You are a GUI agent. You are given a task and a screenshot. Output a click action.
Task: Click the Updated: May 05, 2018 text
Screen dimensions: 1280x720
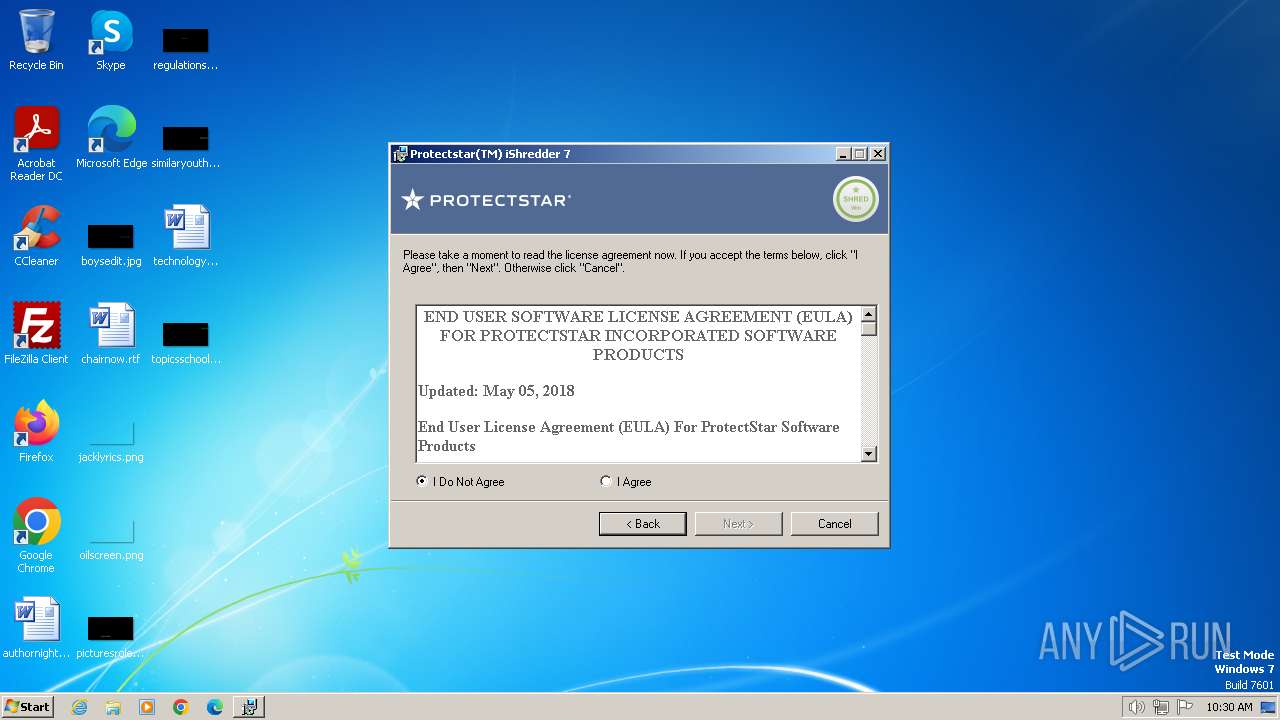click(x=496, y=391)
